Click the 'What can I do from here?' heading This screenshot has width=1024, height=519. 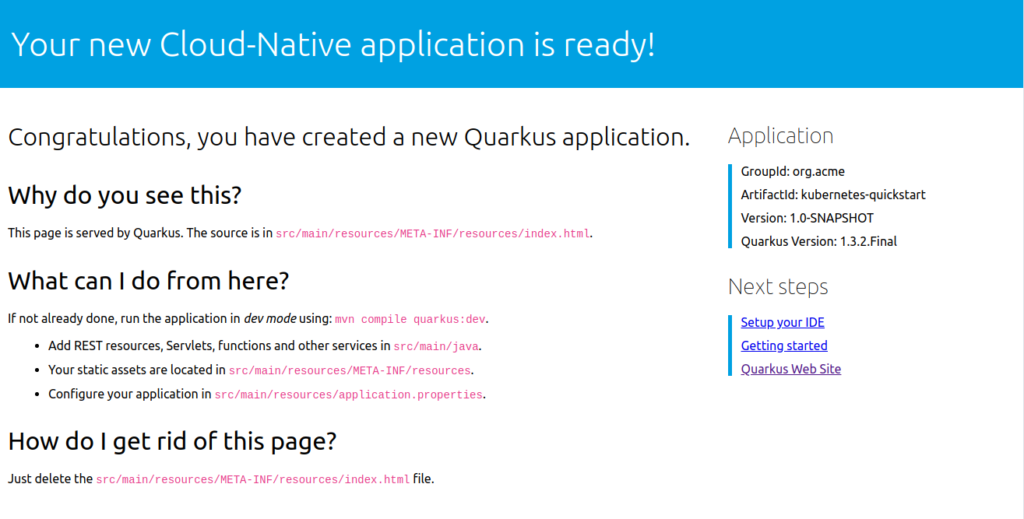coord(148,281)
